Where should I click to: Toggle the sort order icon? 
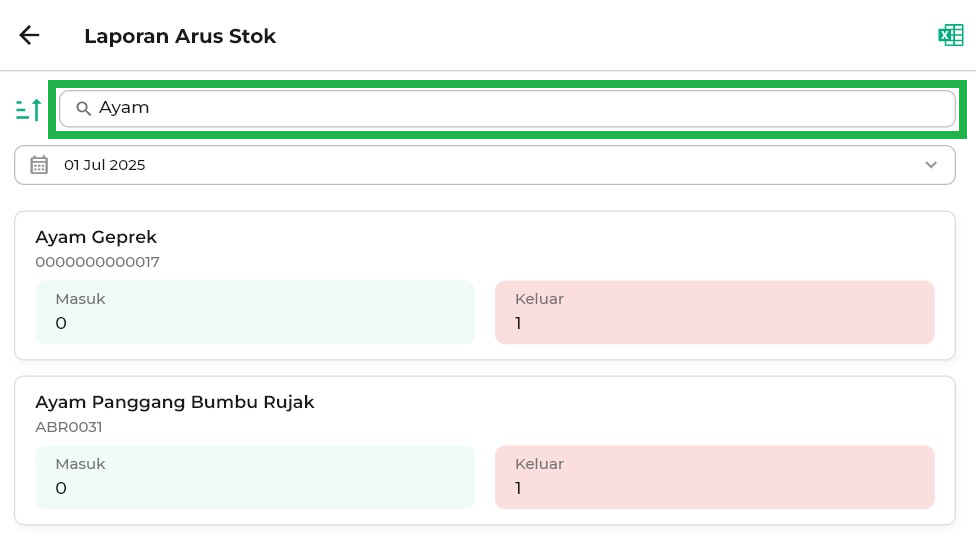29,109
